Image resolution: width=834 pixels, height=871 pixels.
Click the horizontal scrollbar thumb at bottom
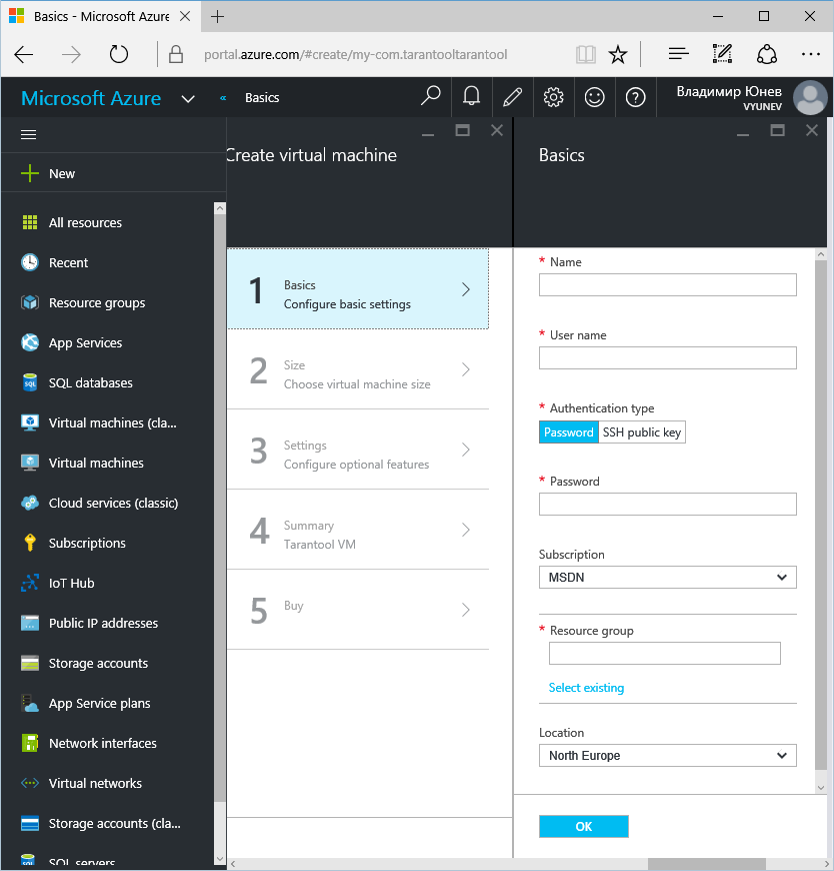click(707, 864)
